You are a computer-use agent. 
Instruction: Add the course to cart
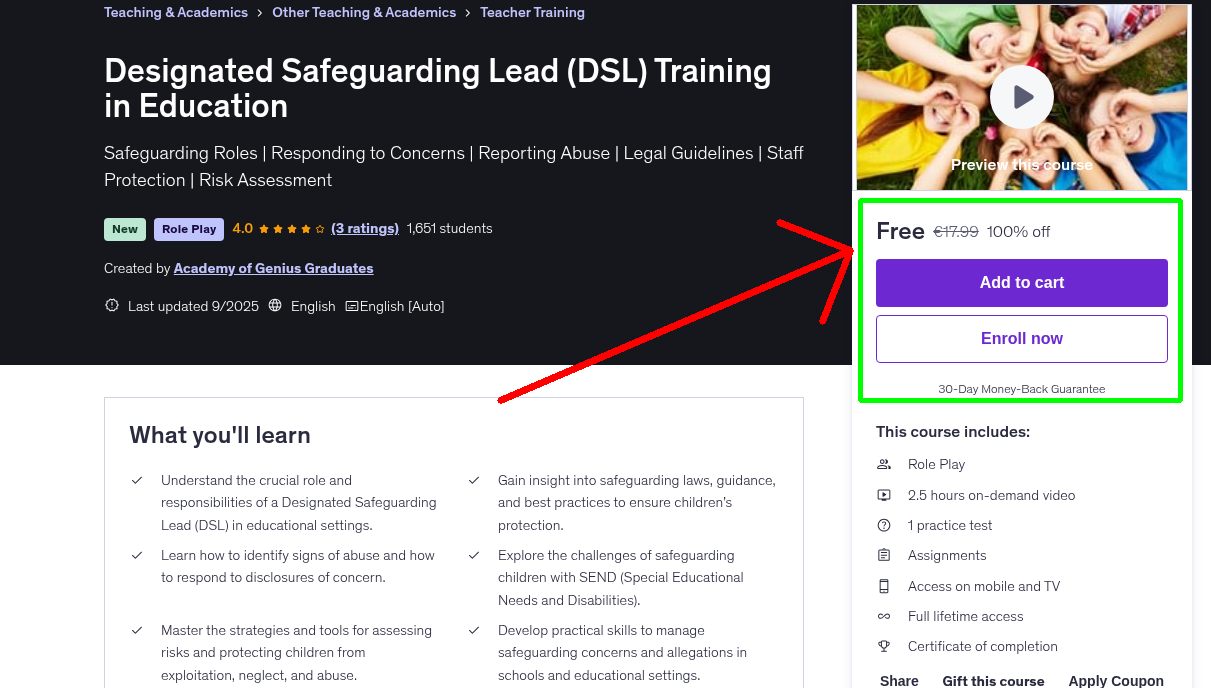click(1021, 283)
